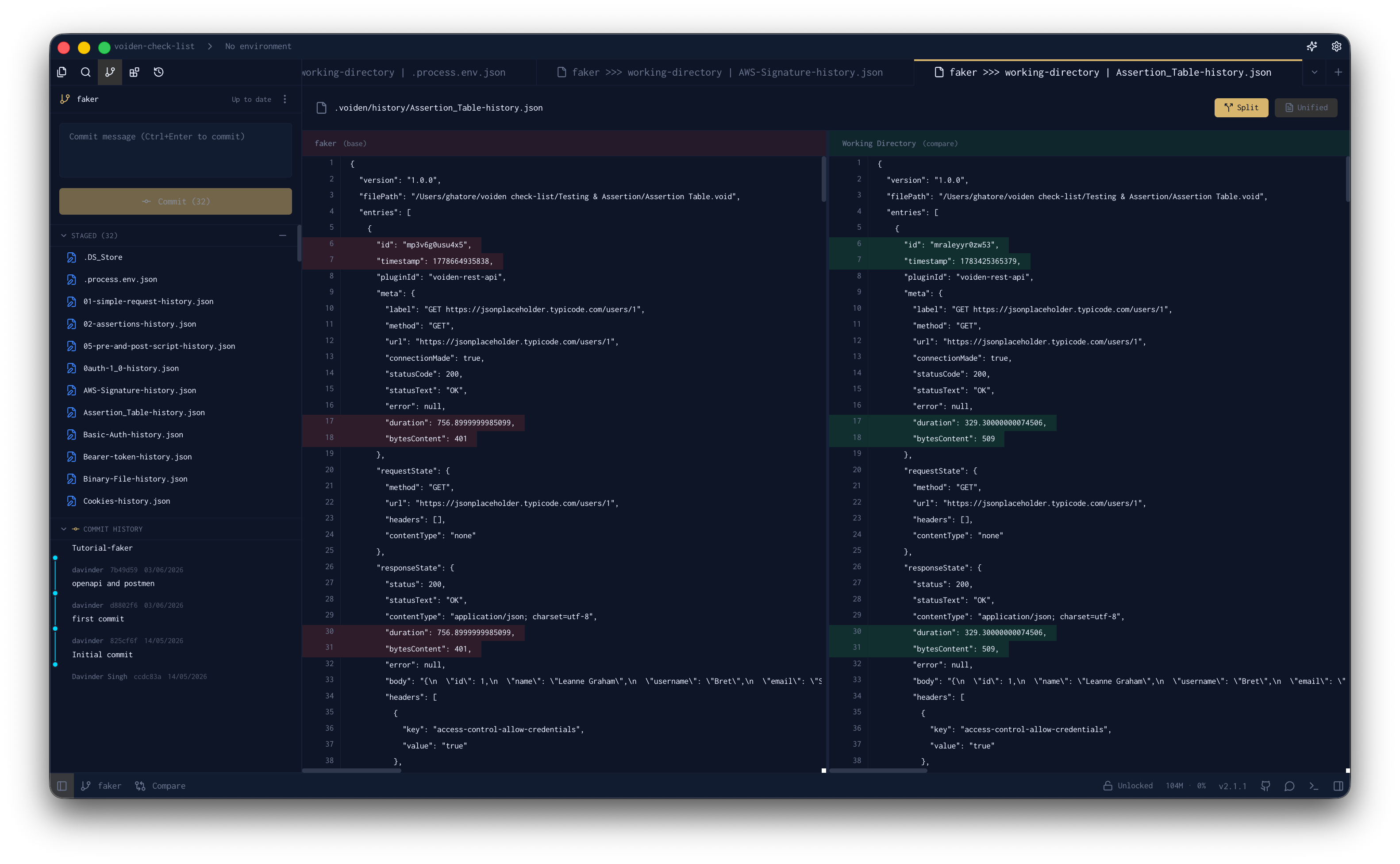Switch to the .process.env.json tab
The image size is (1400, 864).
click(419, 73)
